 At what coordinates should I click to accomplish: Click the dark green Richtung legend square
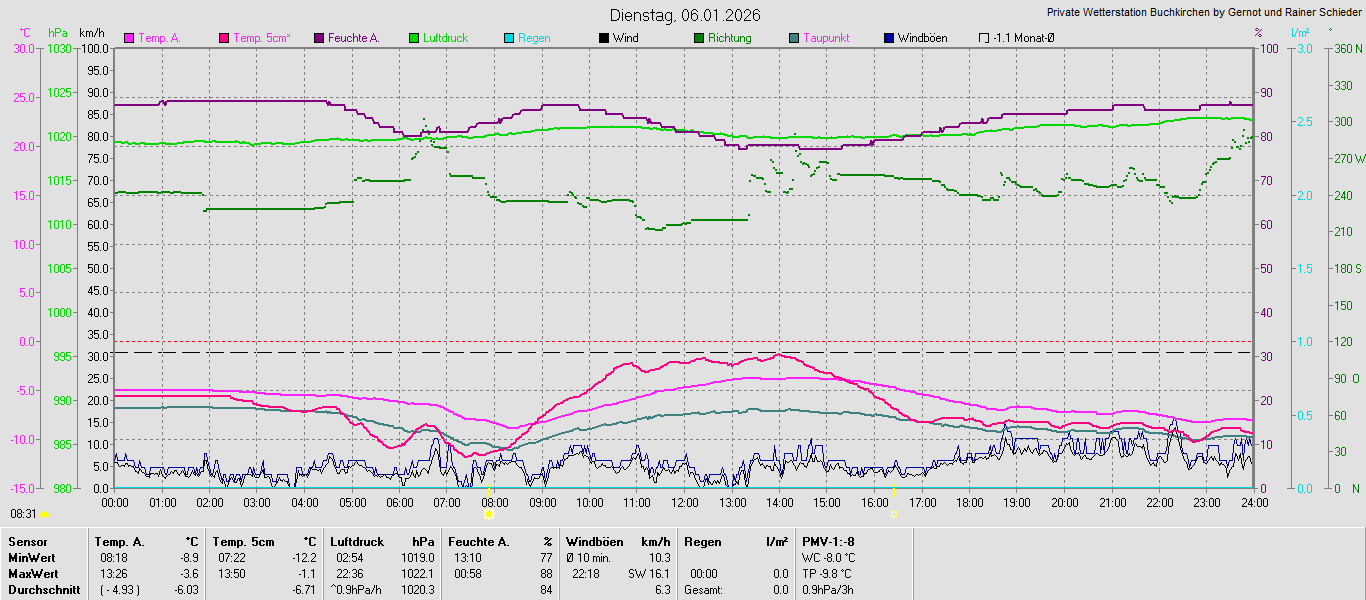pyautogui.click(x=699, y=38)
